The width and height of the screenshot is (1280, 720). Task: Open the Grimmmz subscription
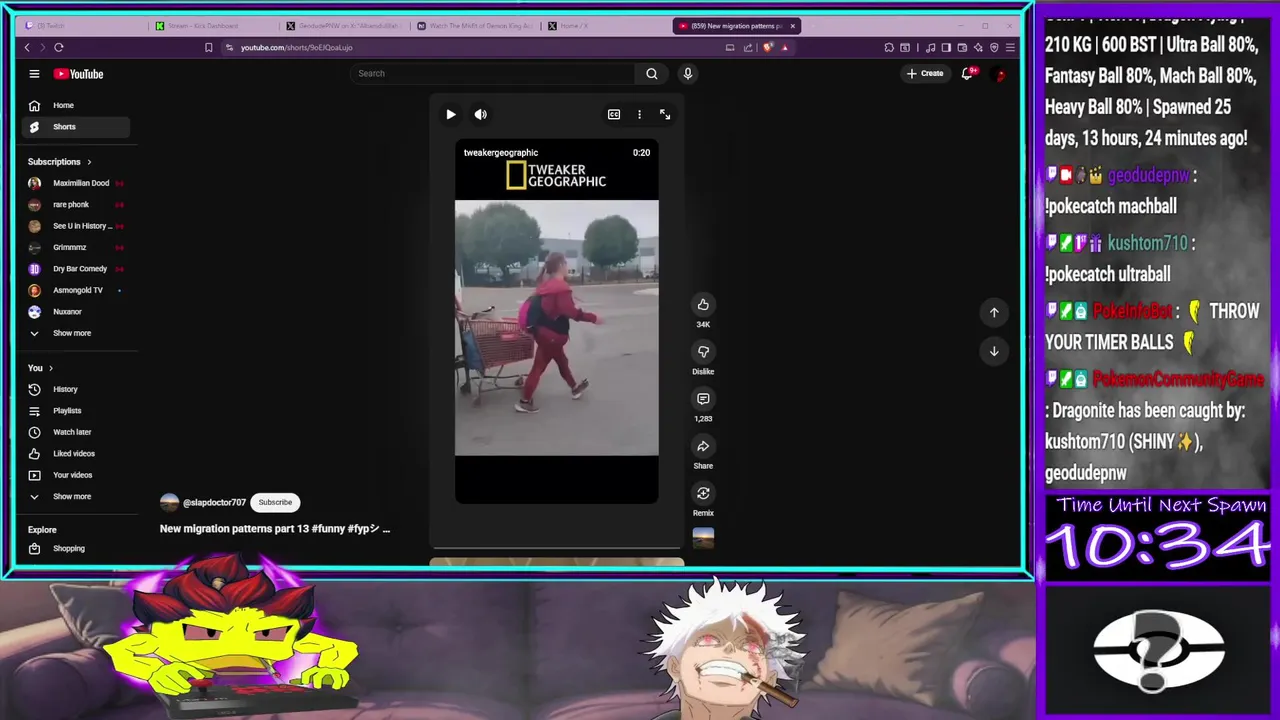tap(76, 247)
